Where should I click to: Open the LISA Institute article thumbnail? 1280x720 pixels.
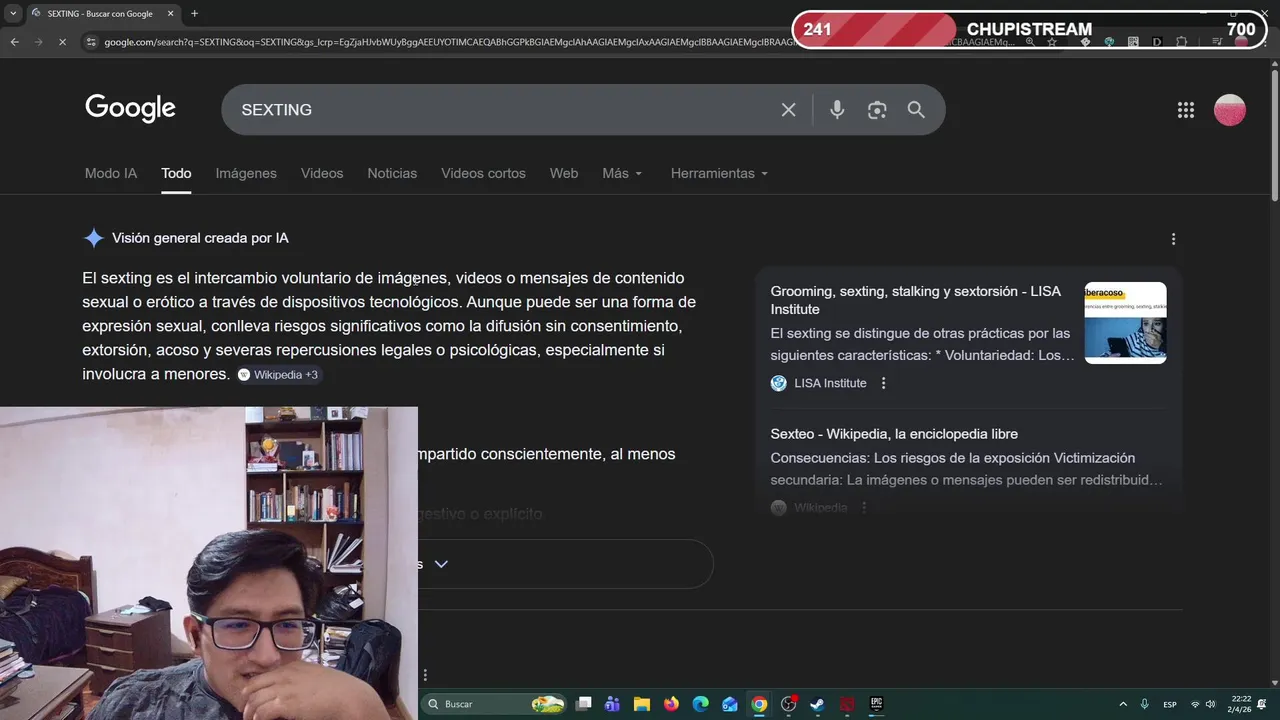(1125, 323)
